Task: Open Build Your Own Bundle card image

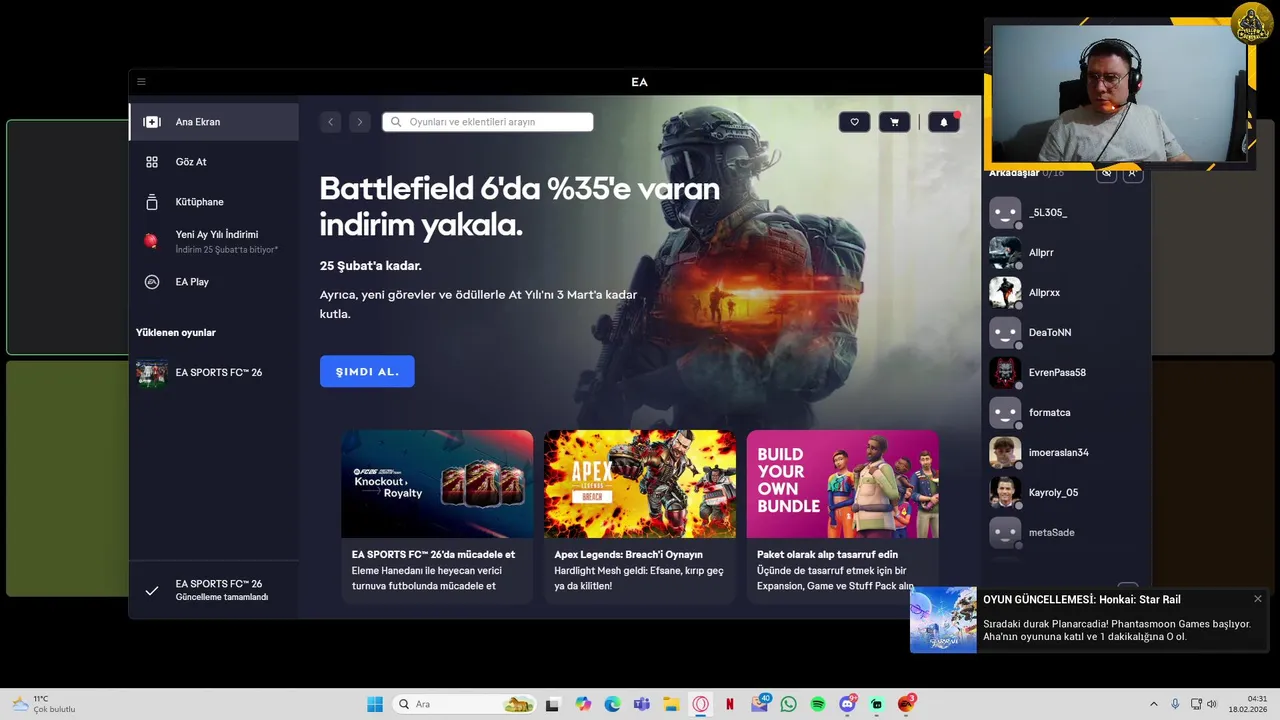Action: pyautogui.click(x=843, y=484)
